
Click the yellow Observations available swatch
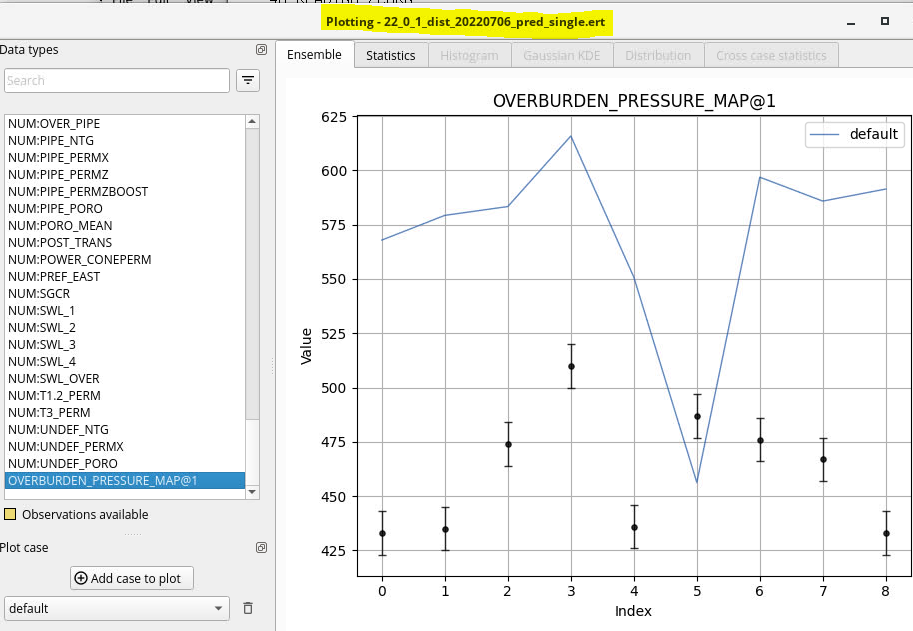(11, 514)
